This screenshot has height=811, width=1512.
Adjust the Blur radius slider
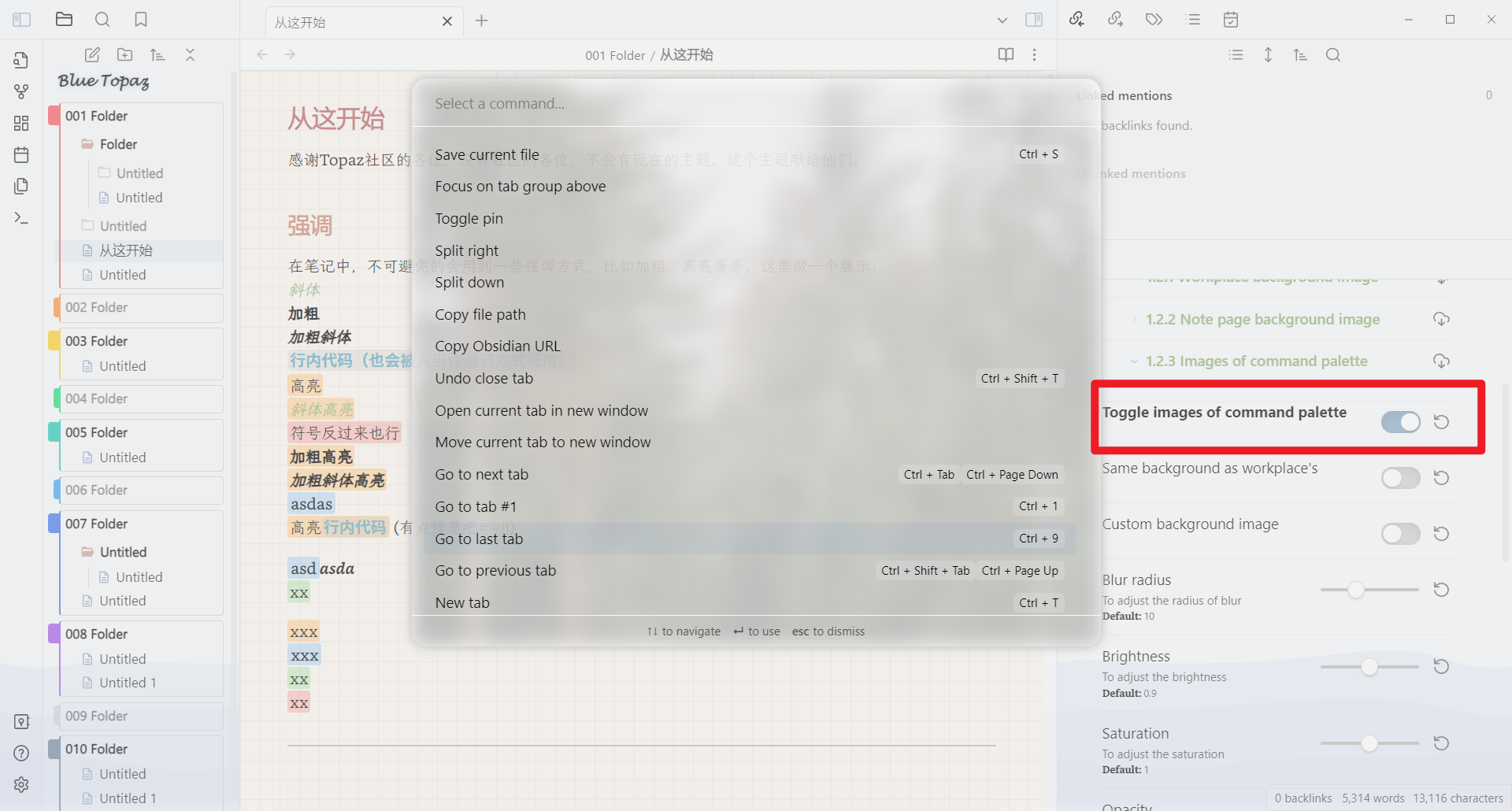(x=1369, y=590)
